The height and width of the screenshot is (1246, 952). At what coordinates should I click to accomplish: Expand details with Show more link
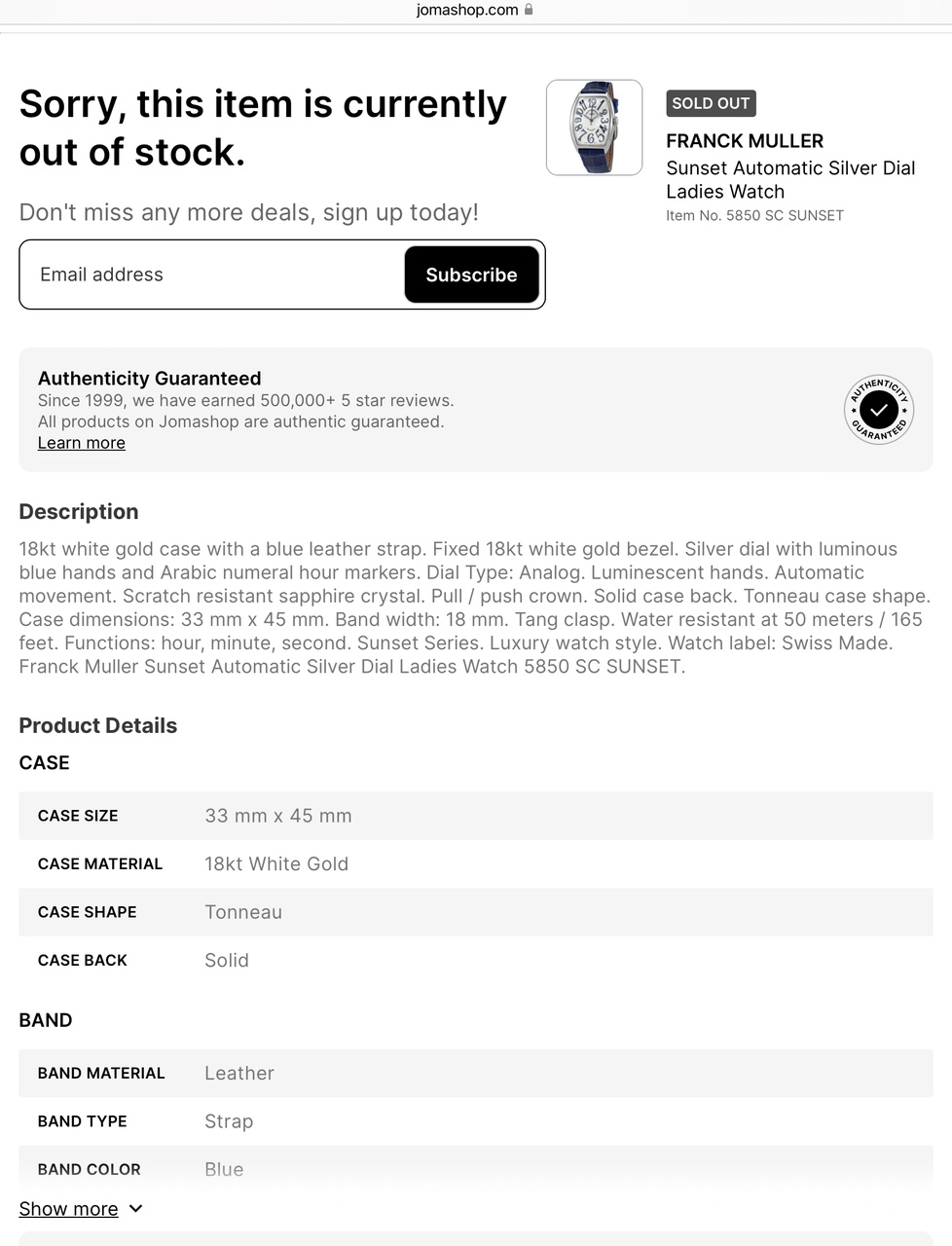[x=68, y=1208]
